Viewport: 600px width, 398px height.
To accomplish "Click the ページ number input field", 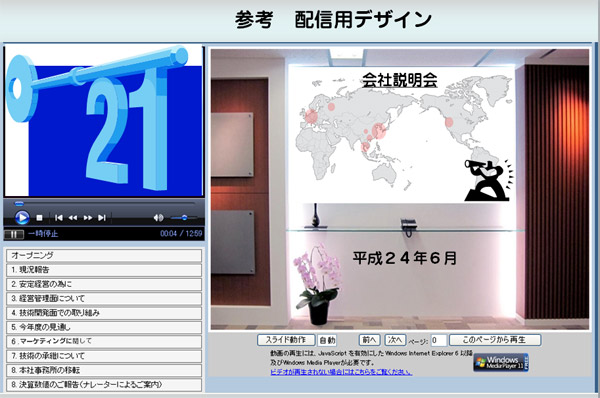I will tap(439, 340).
